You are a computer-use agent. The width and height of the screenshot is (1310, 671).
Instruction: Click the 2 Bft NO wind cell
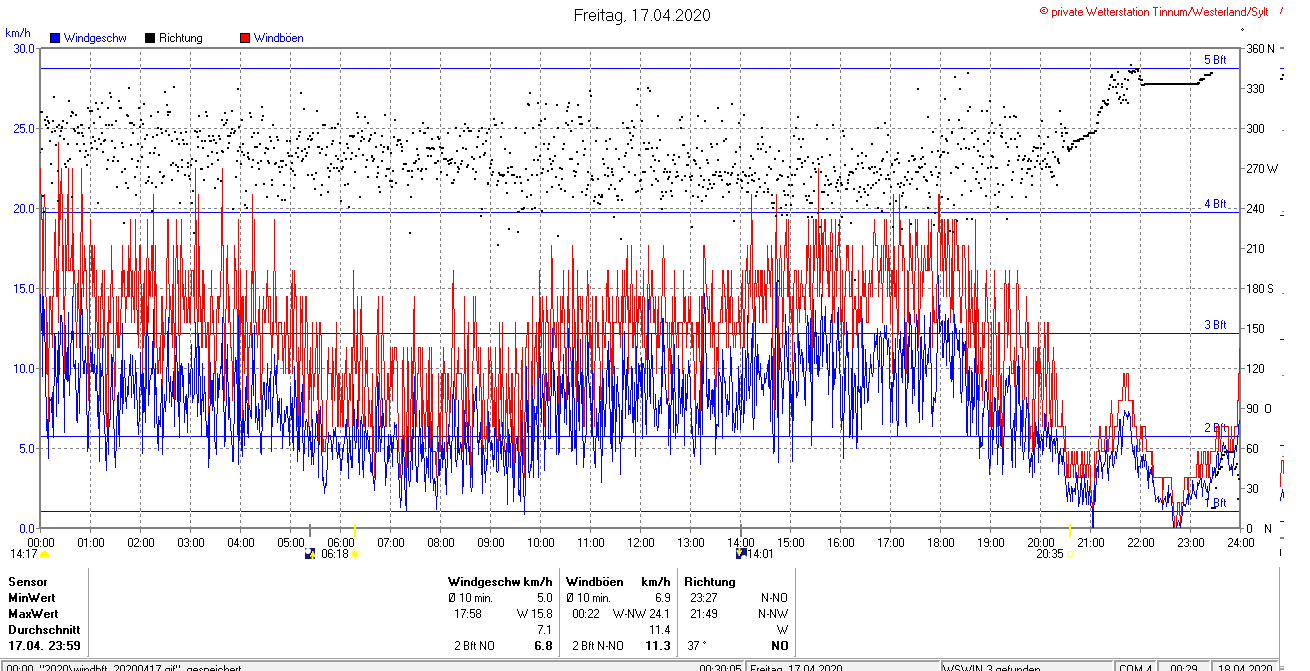point(474,646)
